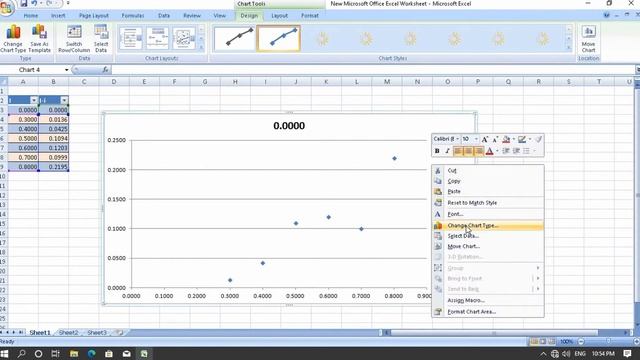Open the font size 10 dropdown
The width and height of the screenshot is (640, 360).
(x=476, y=139)
